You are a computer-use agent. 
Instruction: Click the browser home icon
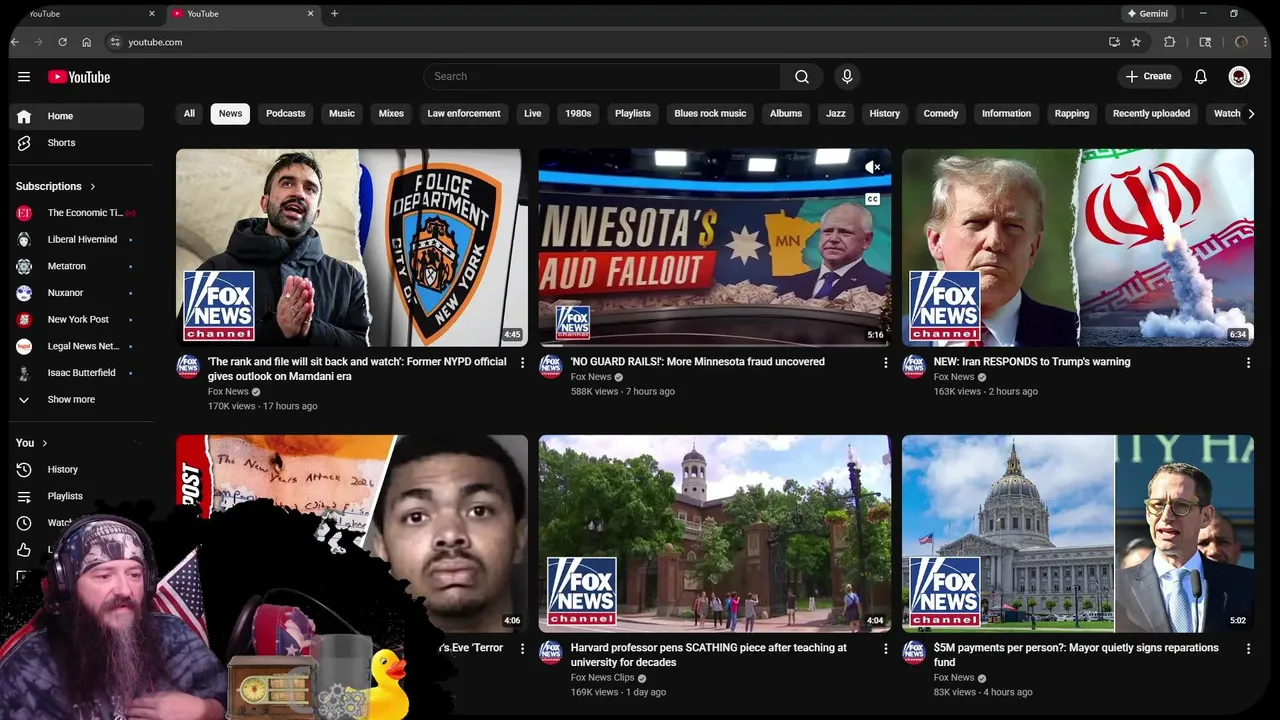(x=87, y=42)
